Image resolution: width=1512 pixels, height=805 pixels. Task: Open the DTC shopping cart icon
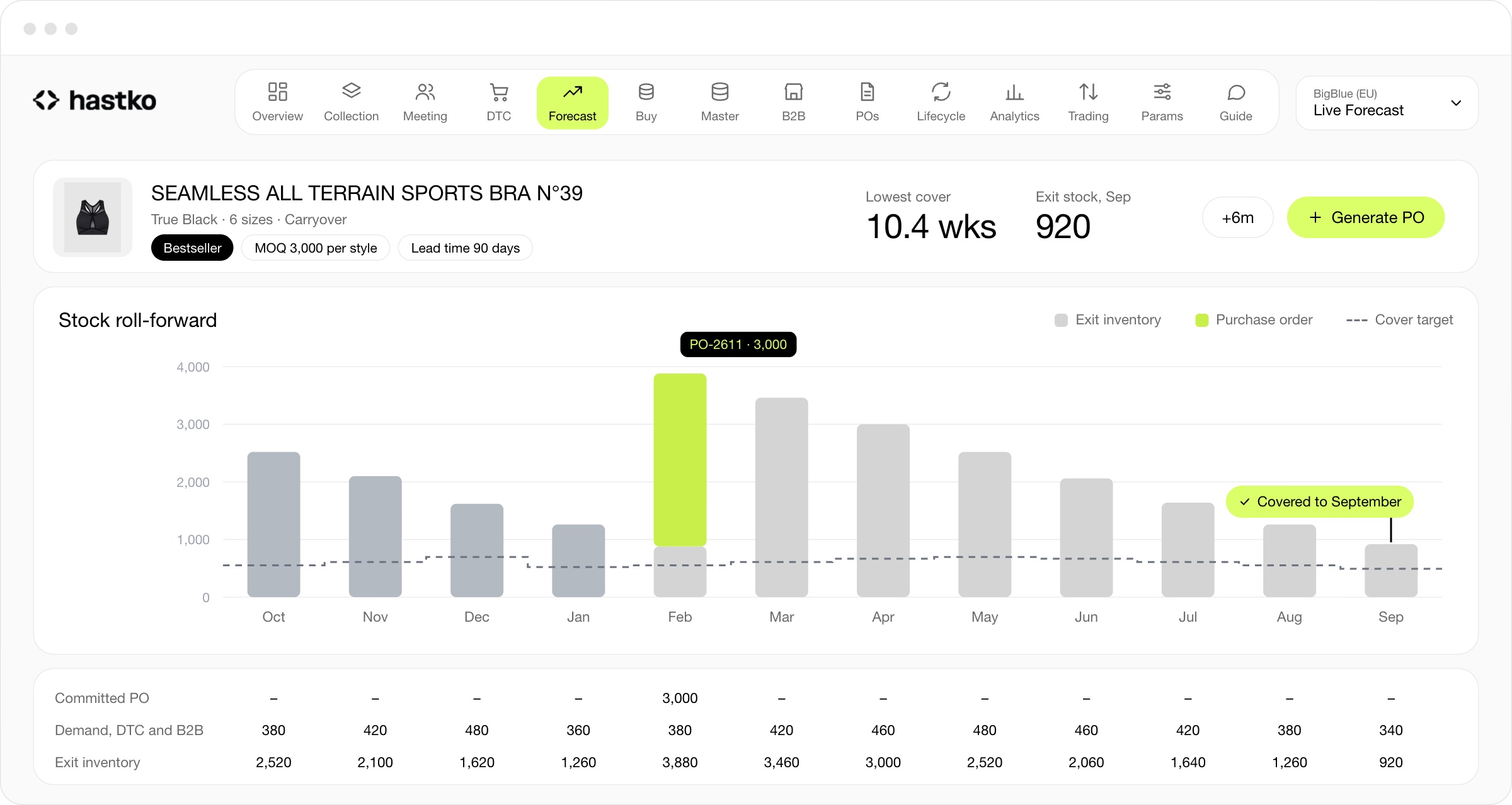[498, 92]
